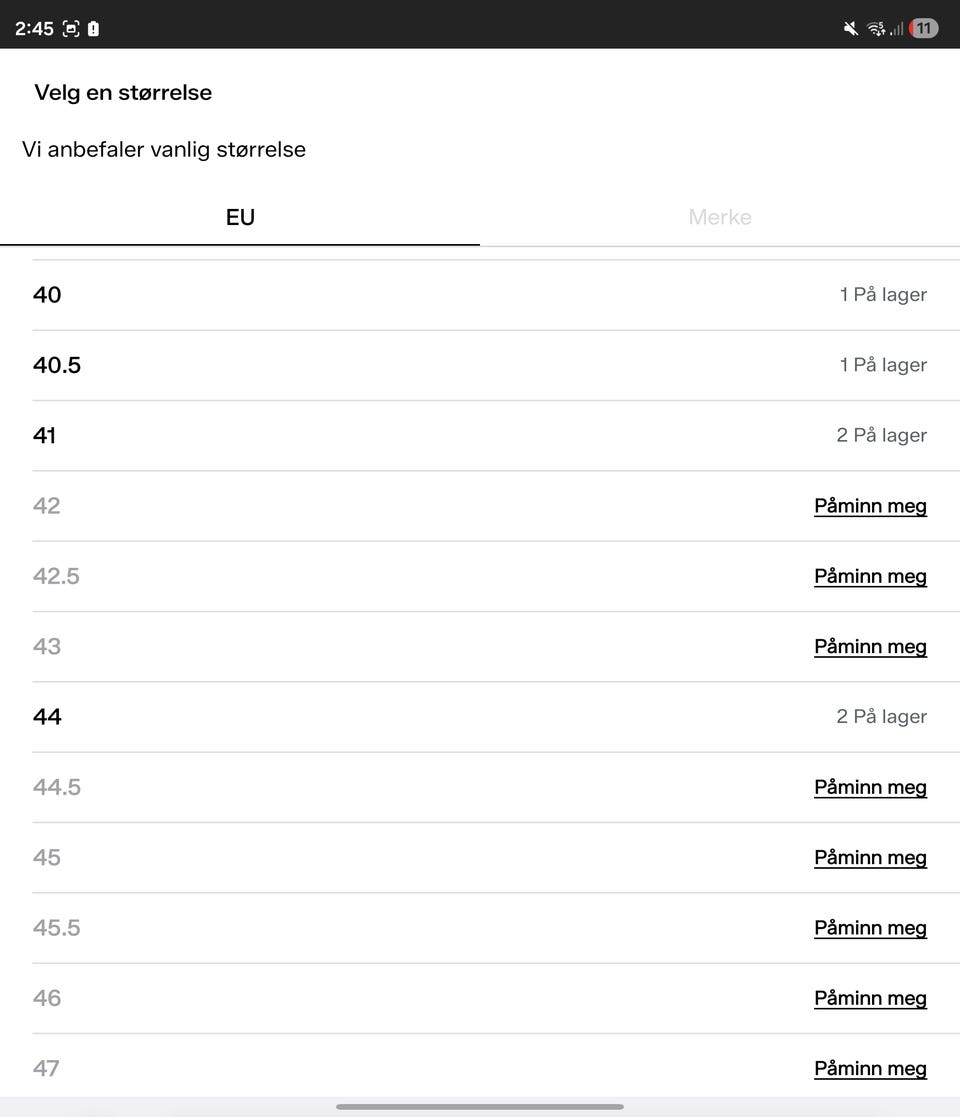
Task: Select size 40
Action: tap(480, 295)
